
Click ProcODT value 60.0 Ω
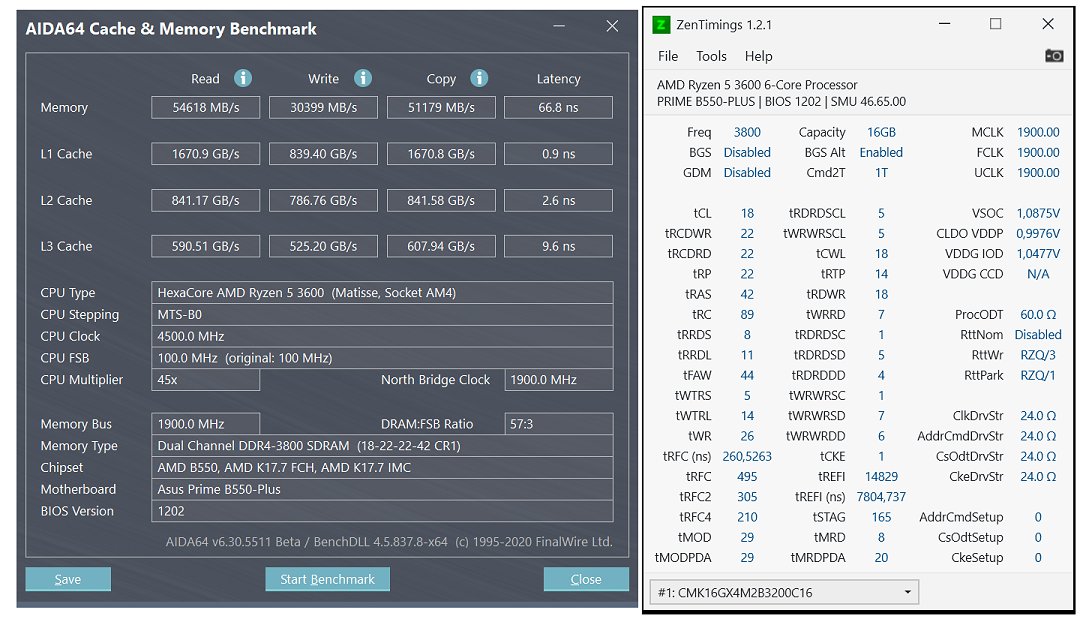[x=1038, y=315]
